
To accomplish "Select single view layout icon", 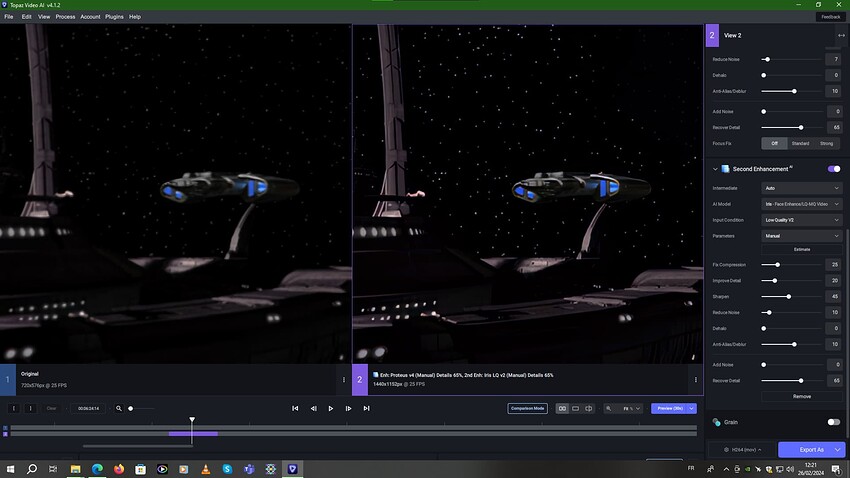I will pos(576,408).
